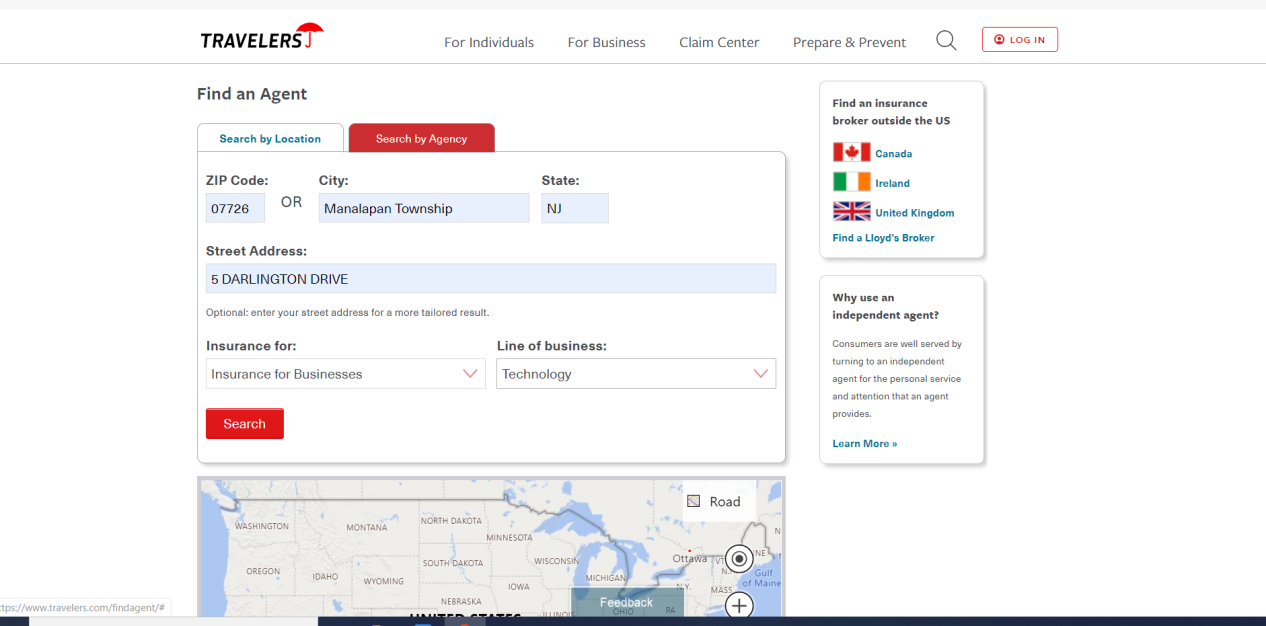Click the Learn More link

pos(865,443)
